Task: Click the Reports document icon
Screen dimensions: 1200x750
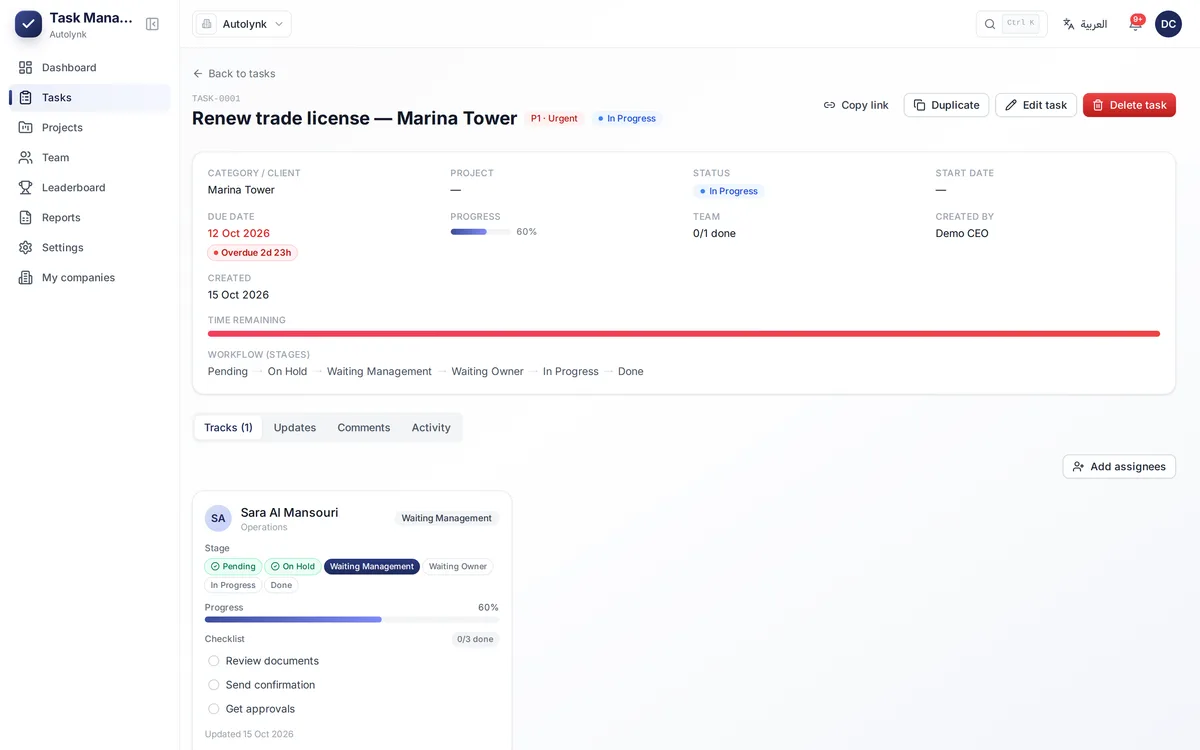Action: (26, 218)
